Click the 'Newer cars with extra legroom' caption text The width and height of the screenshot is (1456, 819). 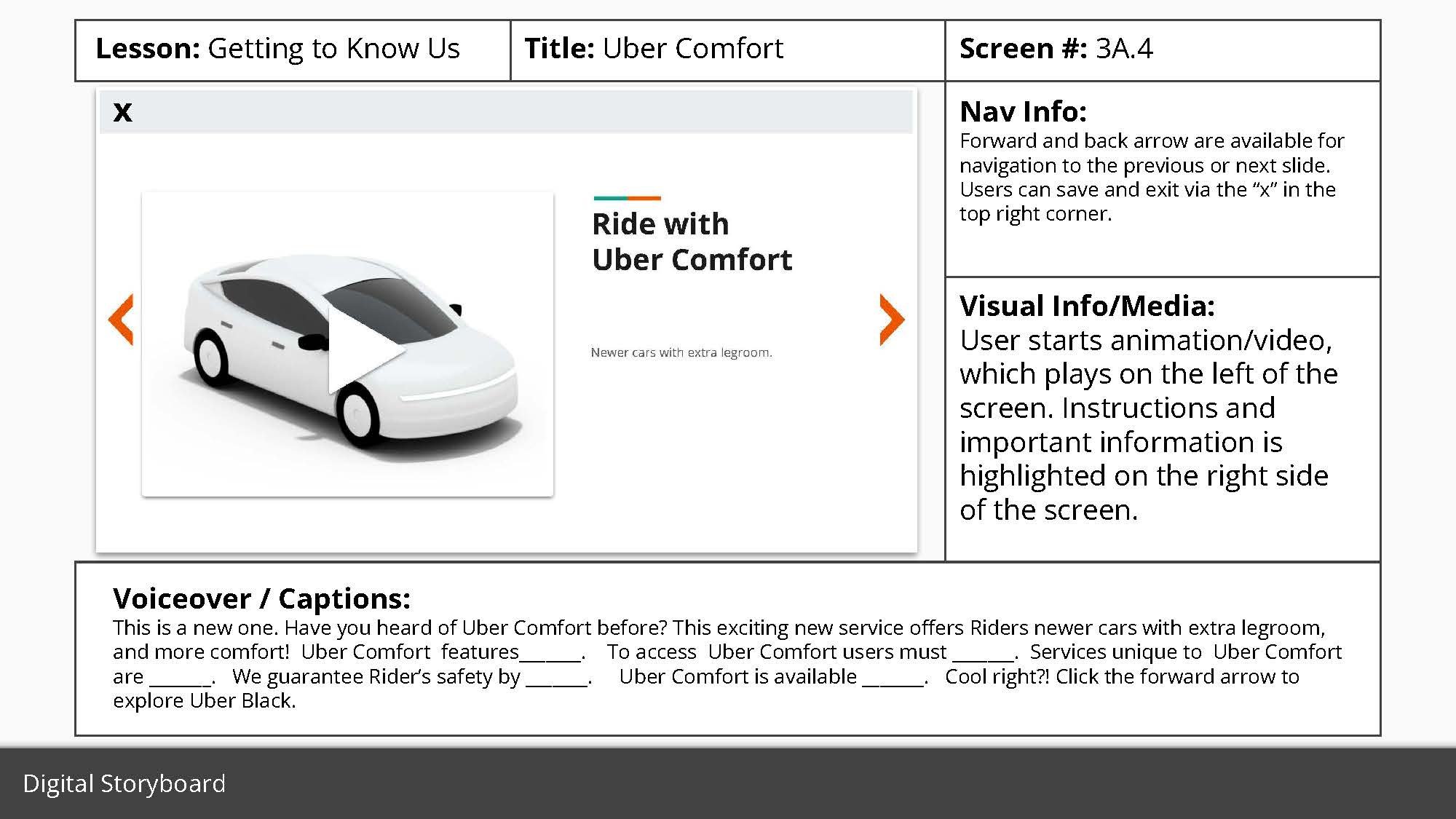pos(680,352)
